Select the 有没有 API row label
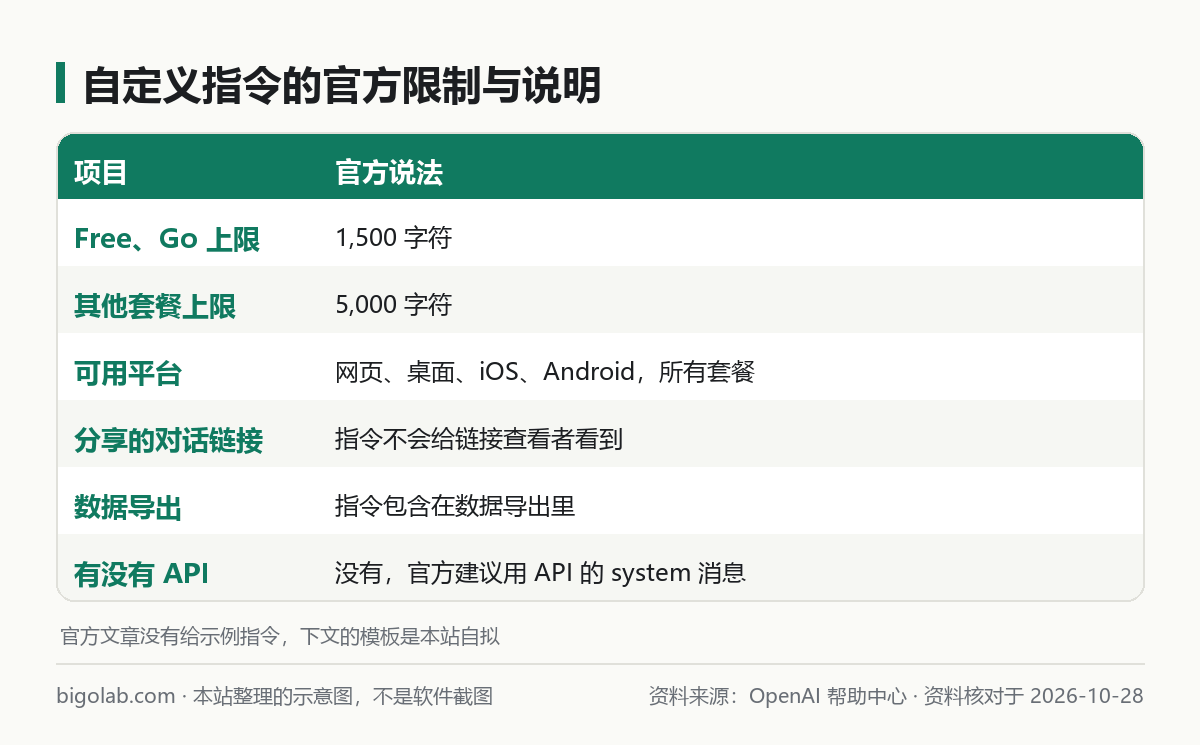 141,574
